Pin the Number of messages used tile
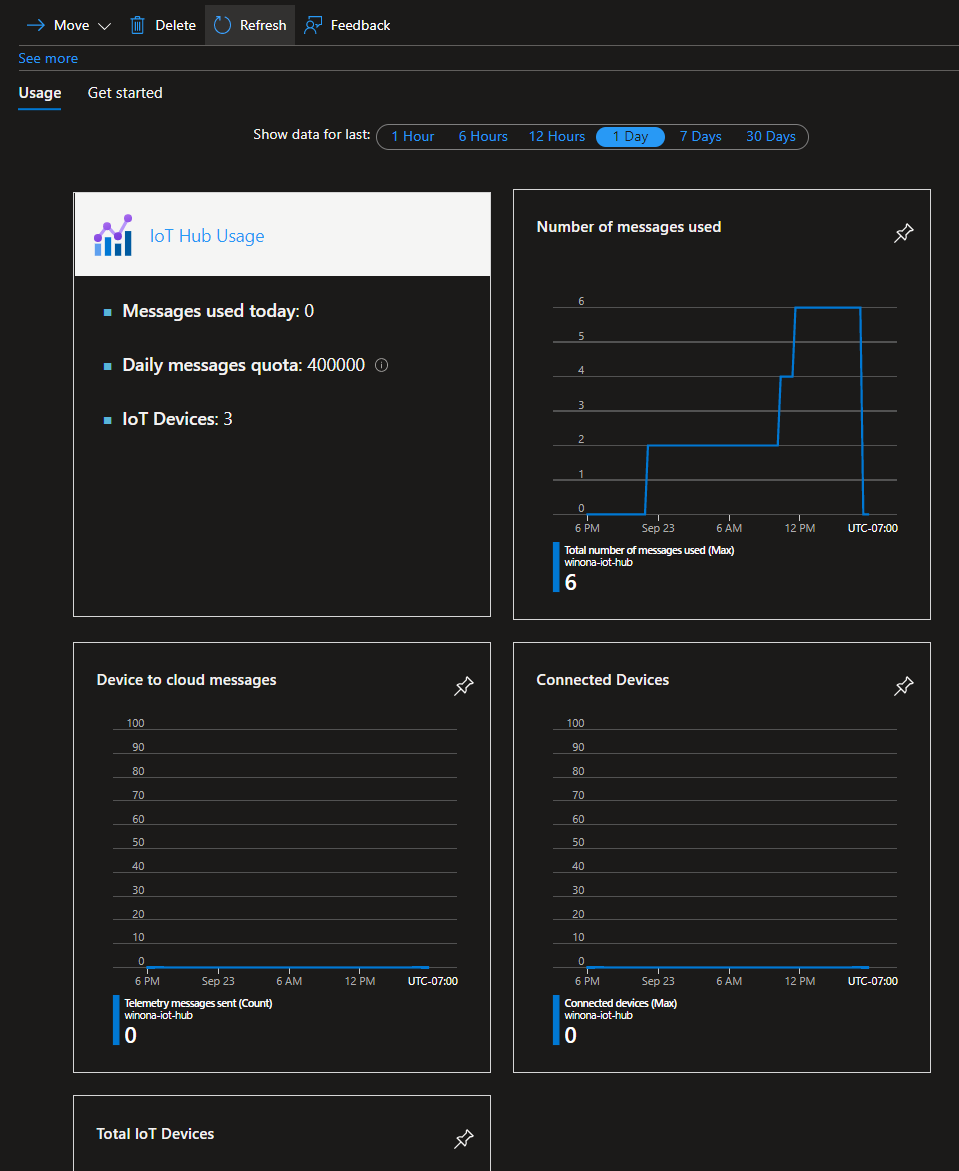 pos(903,232)
